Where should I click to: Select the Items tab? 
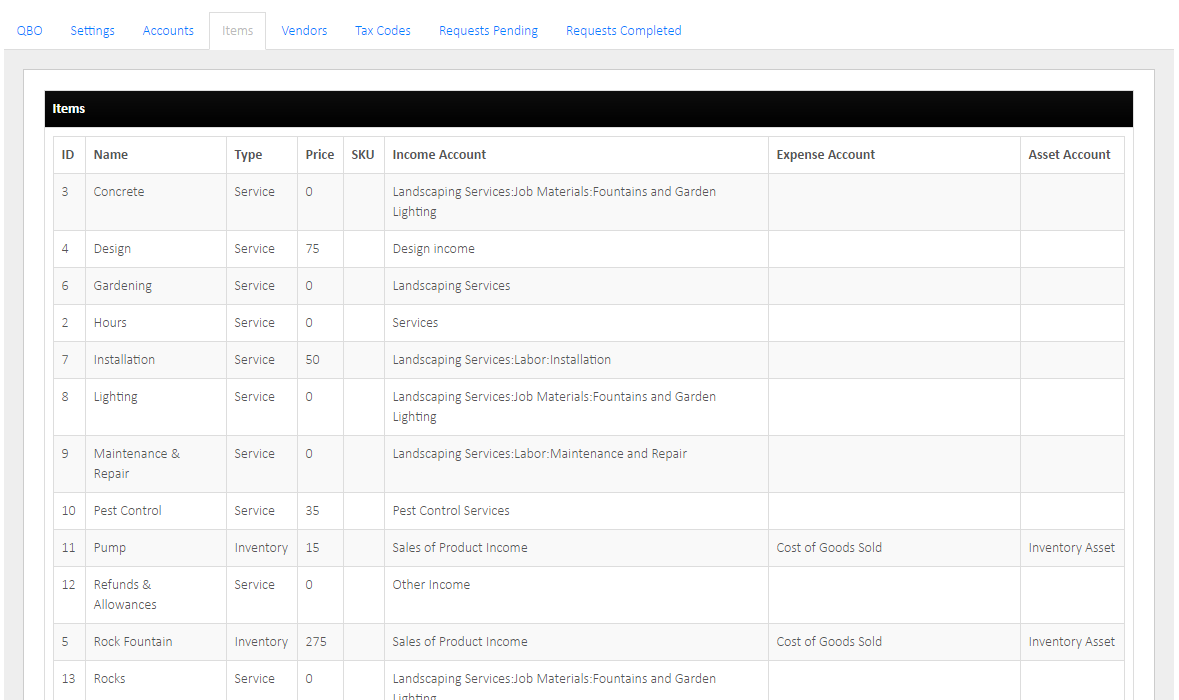(238, 31)
